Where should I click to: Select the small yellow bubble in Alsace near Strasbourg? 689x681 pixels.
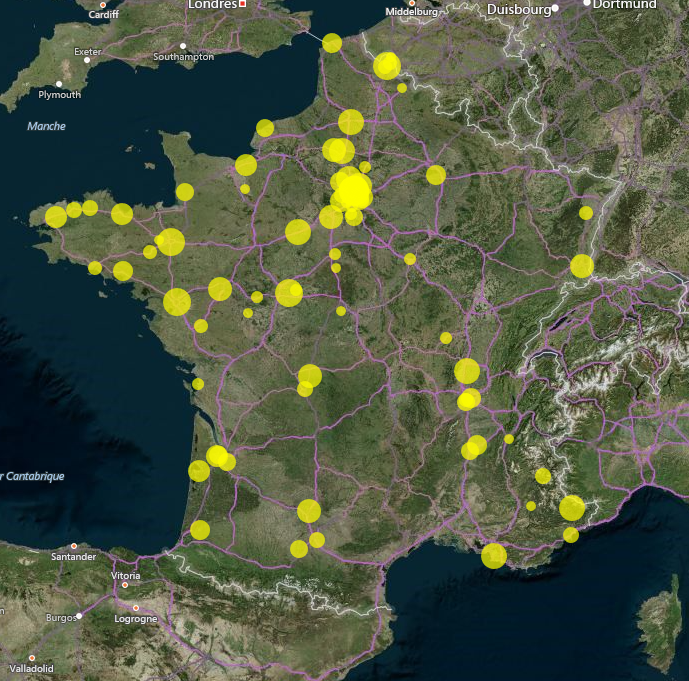pyautogui.click(x=586, y=213)
